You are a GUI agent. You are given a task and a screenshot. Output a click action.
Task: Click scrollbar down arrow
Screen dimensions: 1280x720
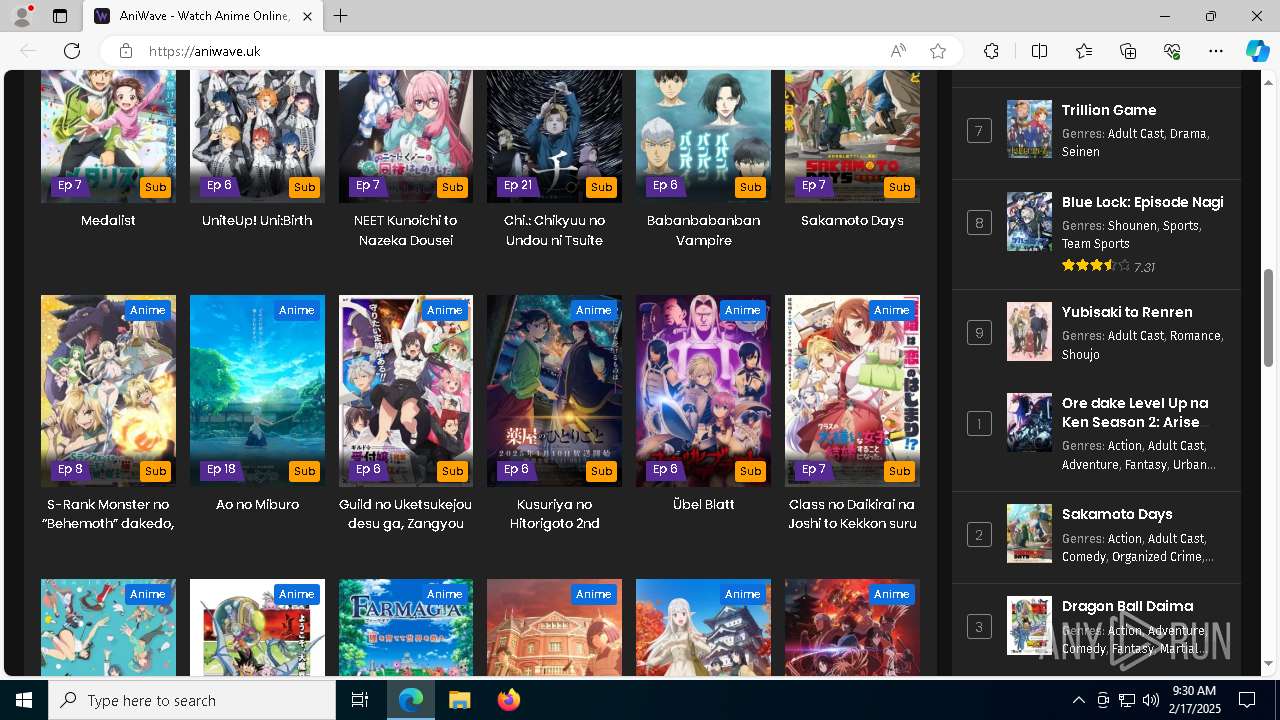point(1269,663)
